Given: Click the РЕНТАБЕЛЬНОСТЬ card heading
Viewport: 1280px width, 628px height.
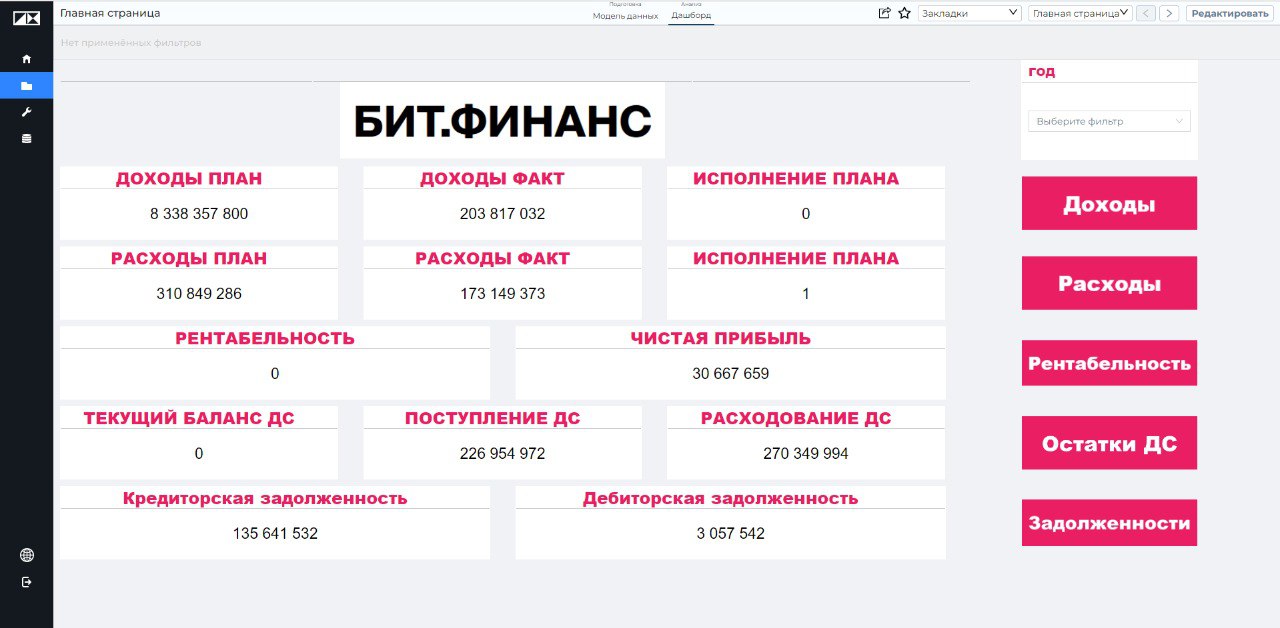Looking at the screenshot, I should point(265,339).
